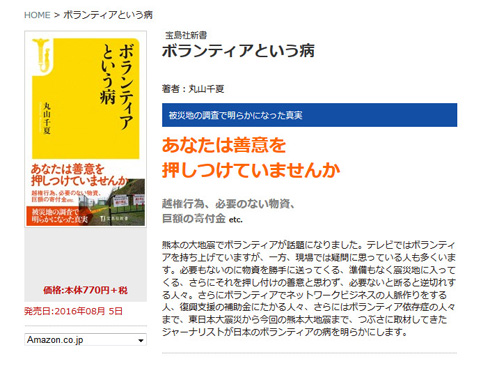Click gray subtitle 越権行為、必要のない物資、

coord(228,204)
